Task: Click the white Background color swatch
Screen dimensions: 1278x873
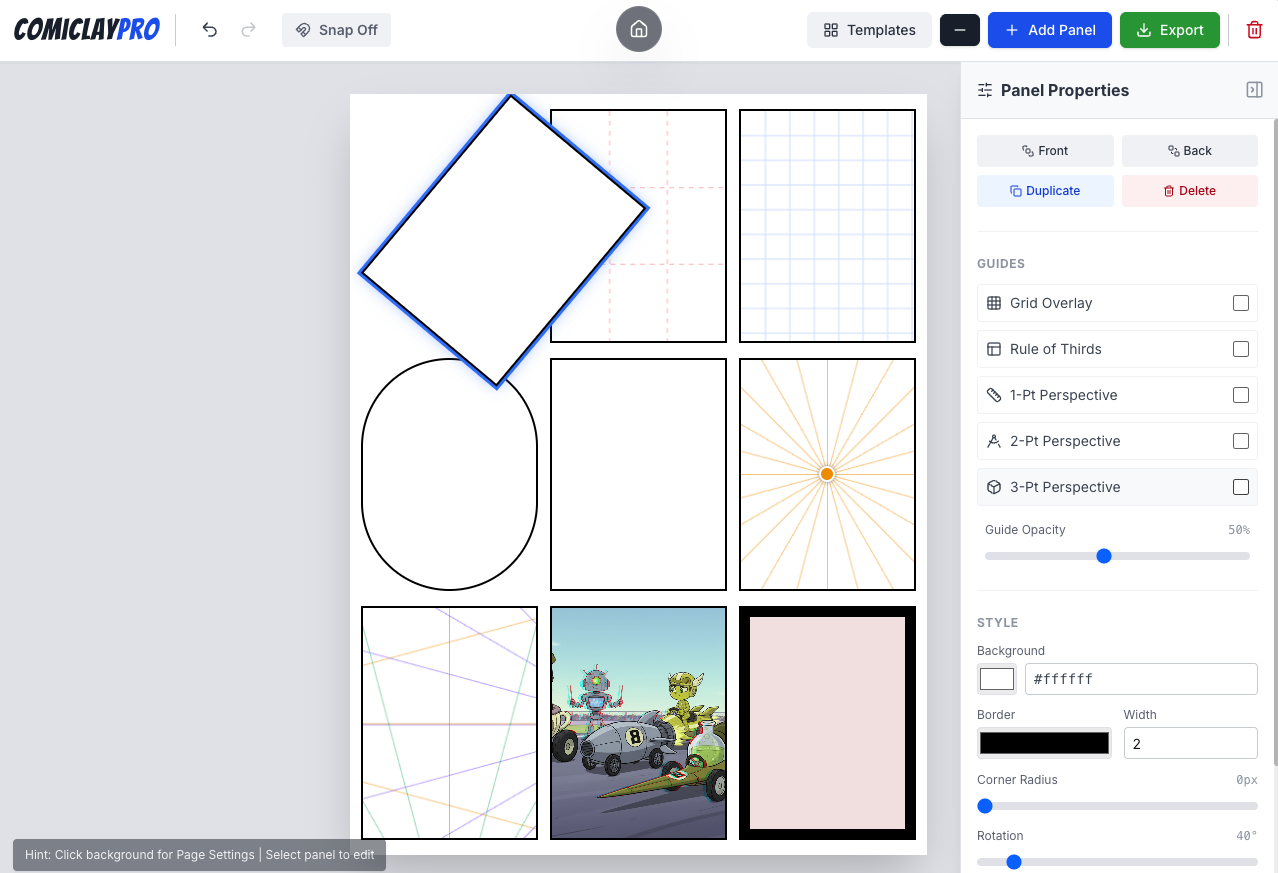Action: [x=997, y=679]
